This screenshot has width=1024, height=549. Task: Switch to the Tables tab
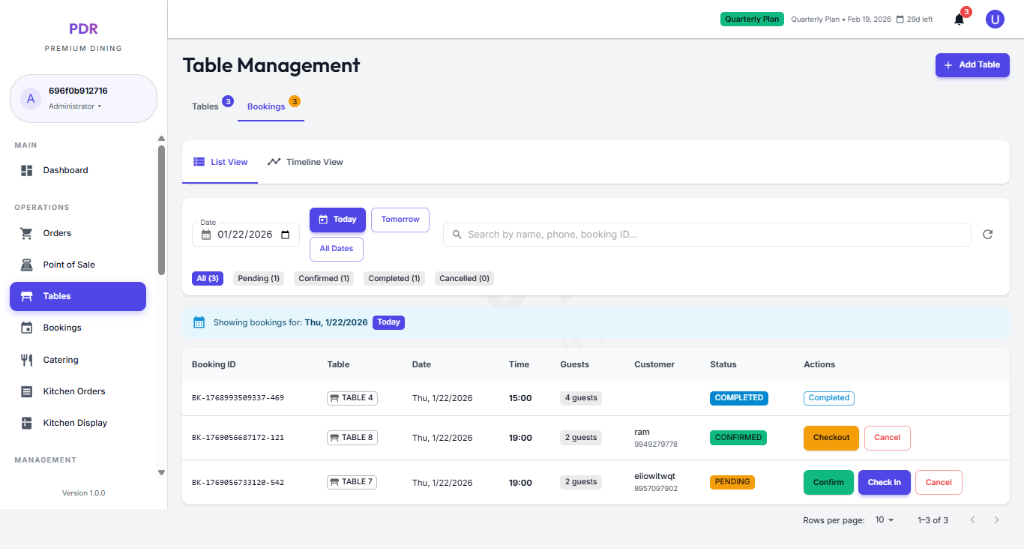click(205, 107)
